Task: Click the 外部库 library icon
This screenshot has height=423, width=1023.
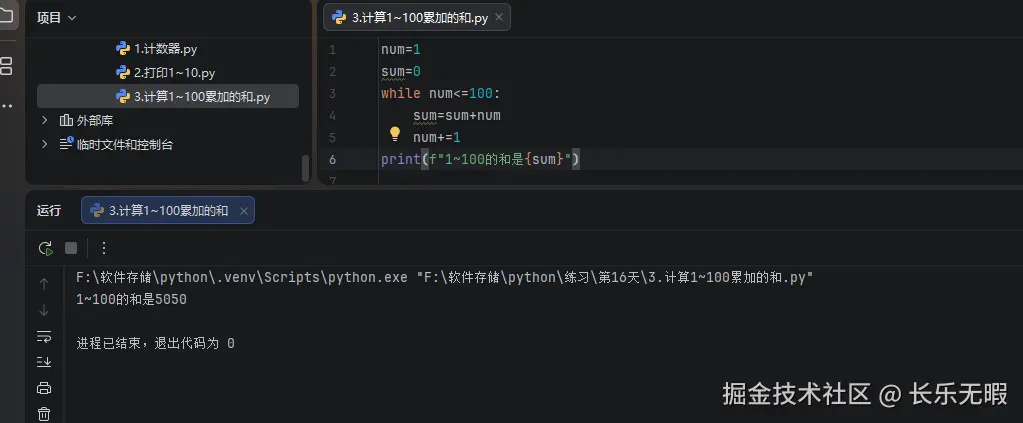Action: (x=66, y=120)
